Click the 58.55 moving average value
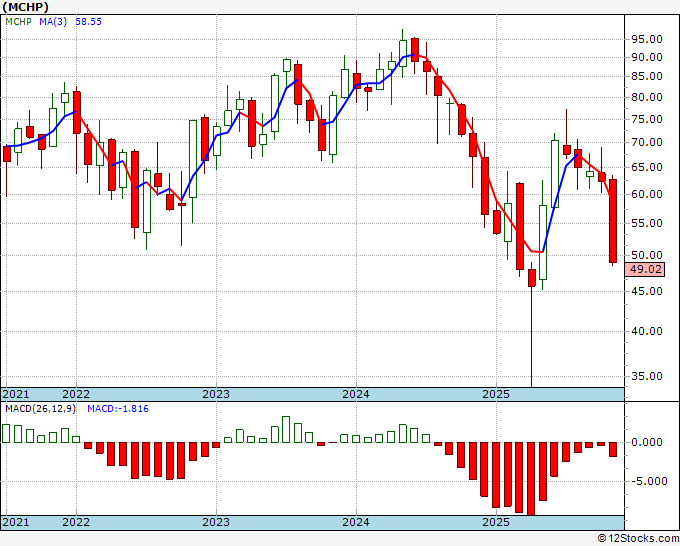 [x=88, y=22]
